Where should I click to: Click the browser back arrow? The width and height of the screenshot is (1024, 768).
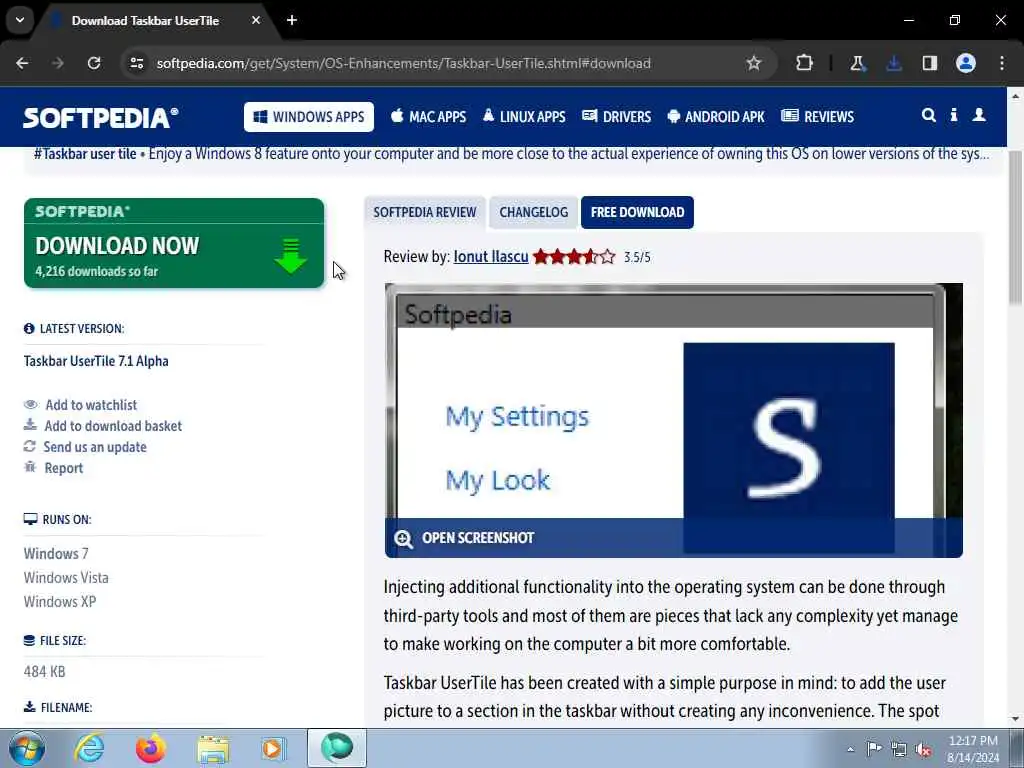pos(22,63)
